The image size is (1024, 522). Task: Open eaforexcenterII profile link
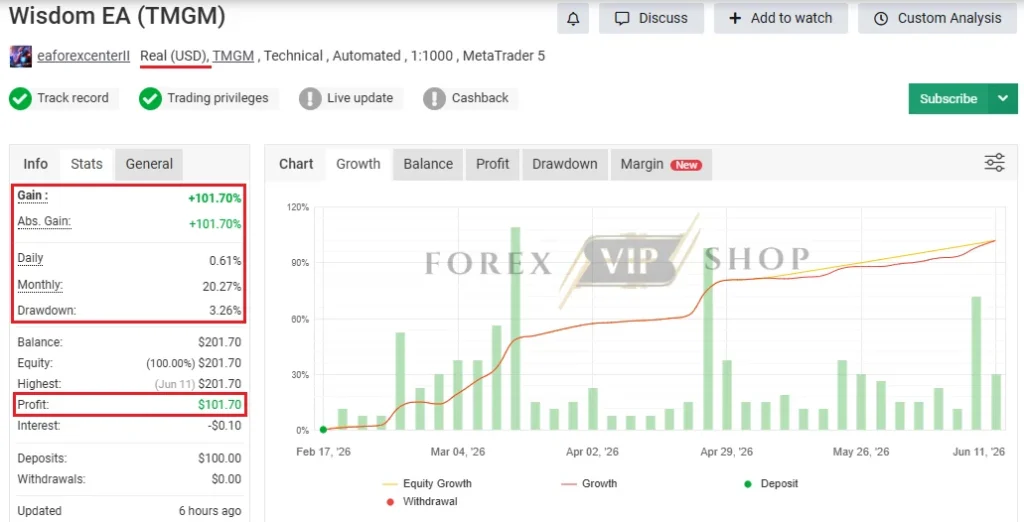tap(84, 56)
